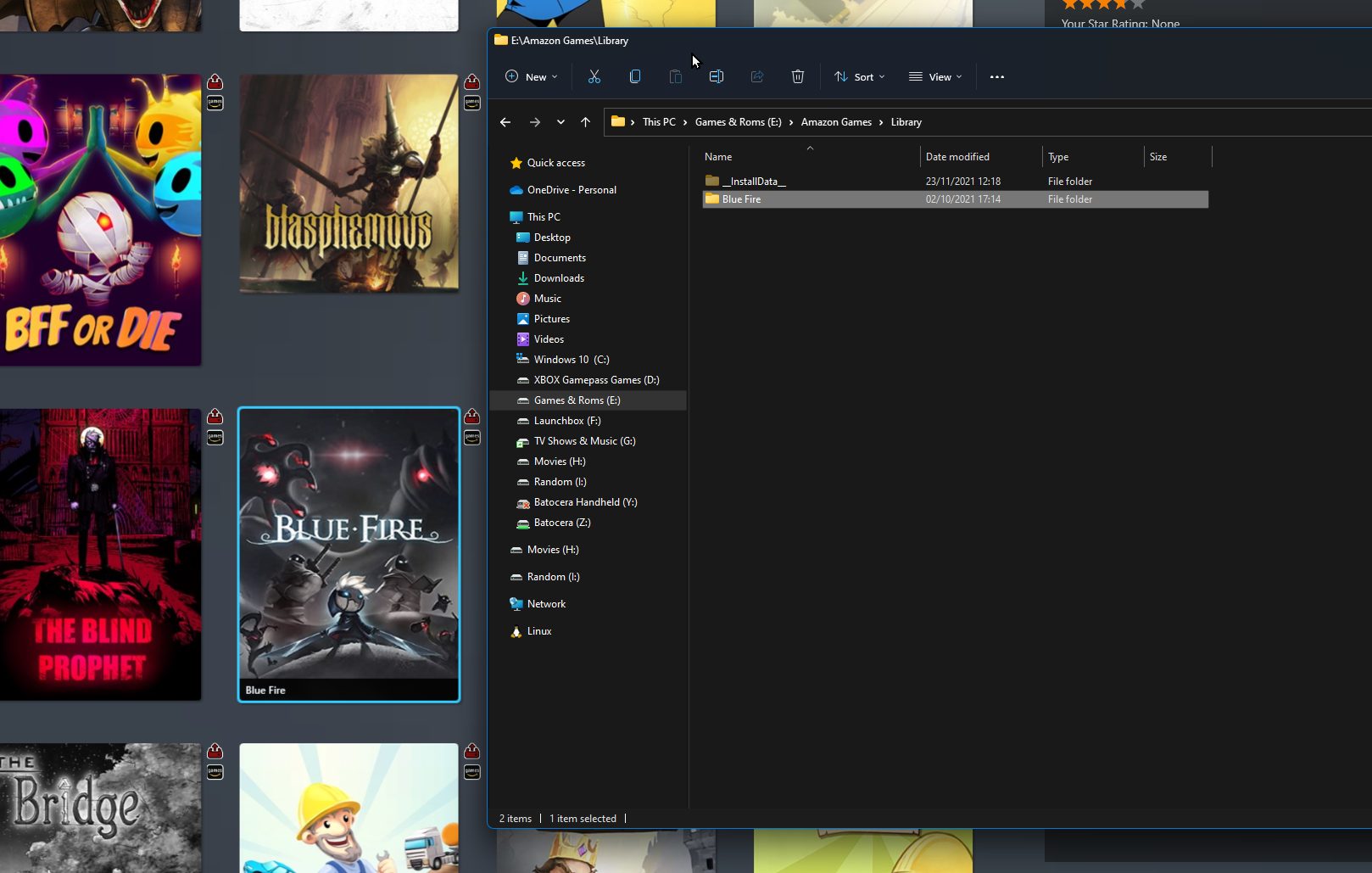
Task: Click folder icon in the address bar
Action: pos(618,121)
